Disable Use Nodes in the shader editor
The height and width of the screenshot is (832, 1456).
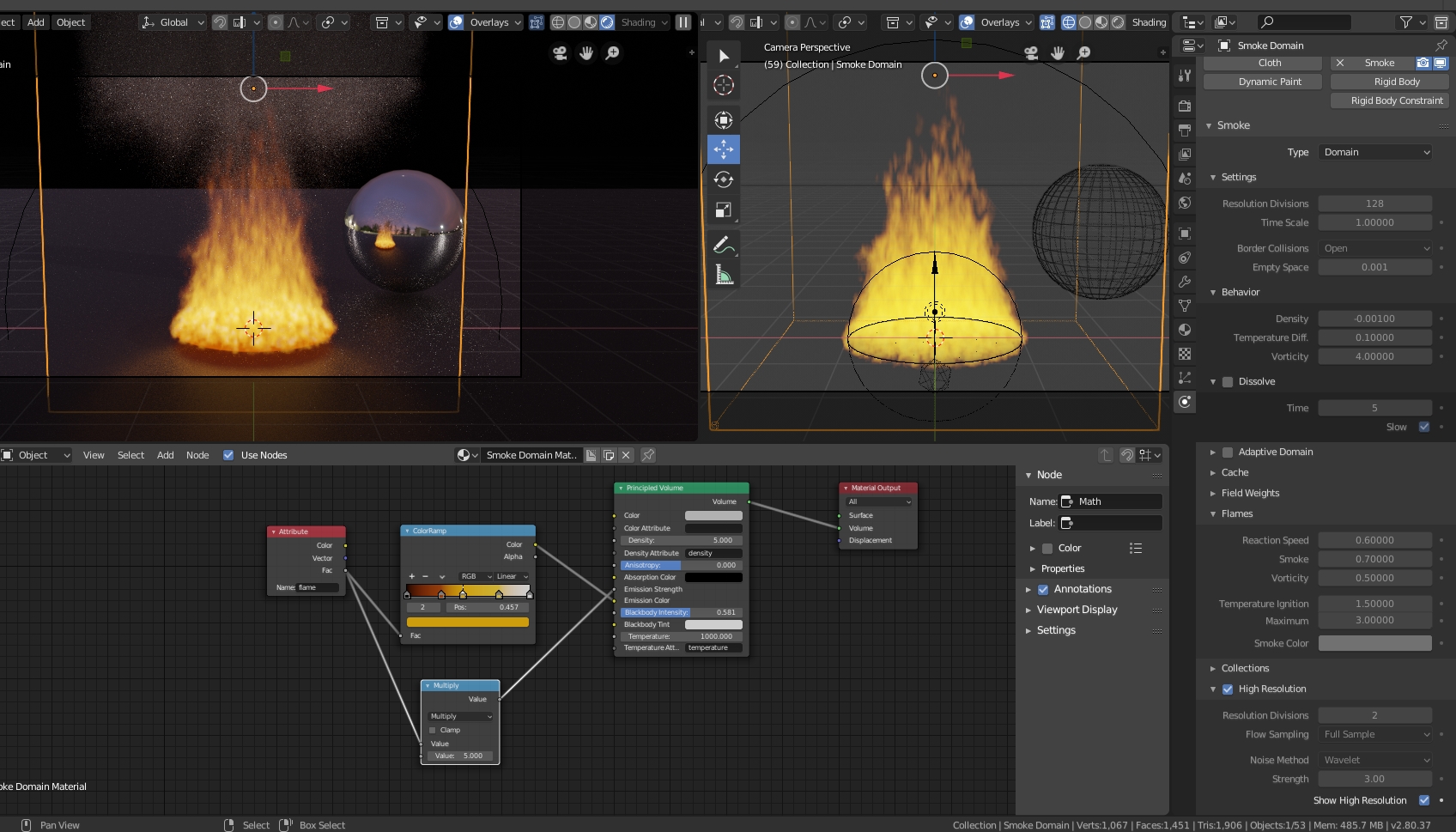[228, 455]
